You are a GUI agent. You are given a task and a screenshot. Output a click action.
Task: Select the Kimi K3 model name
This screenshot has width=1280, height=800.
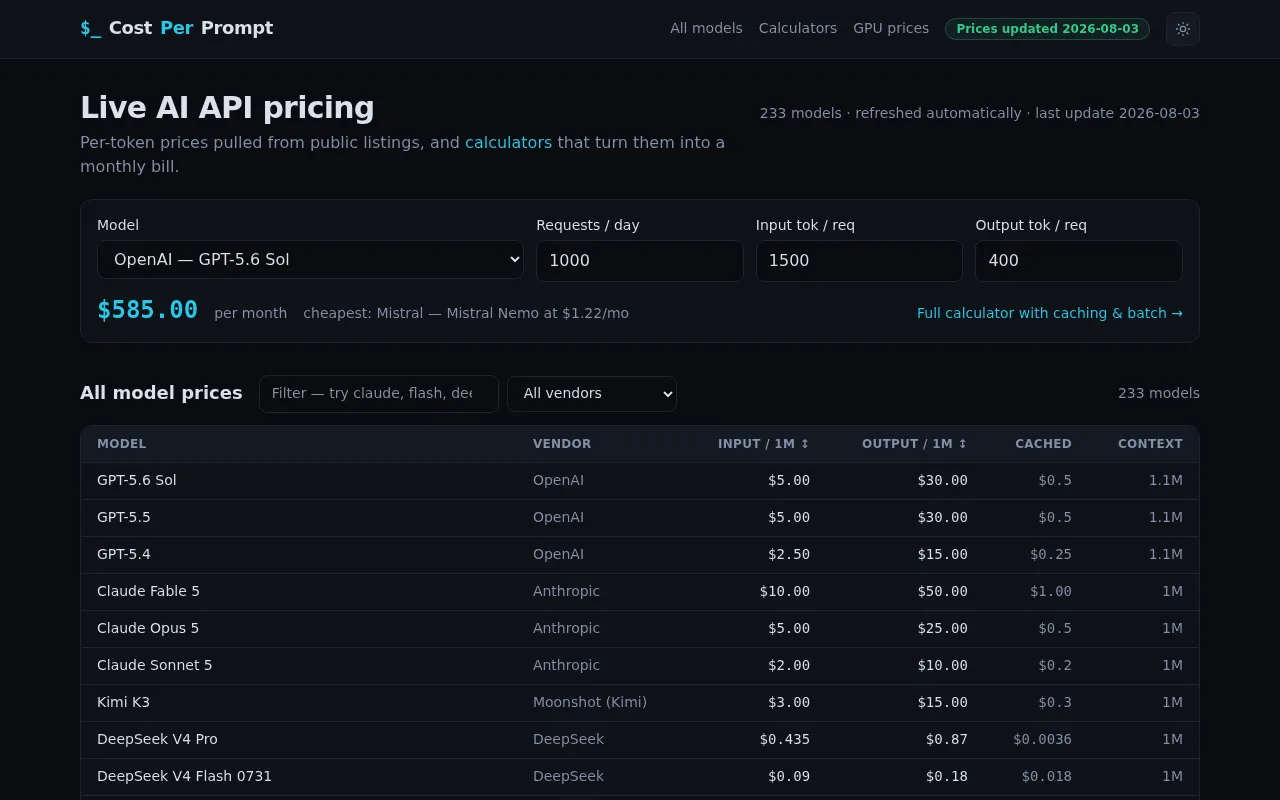pyautogui.click(x=123, y=702)
